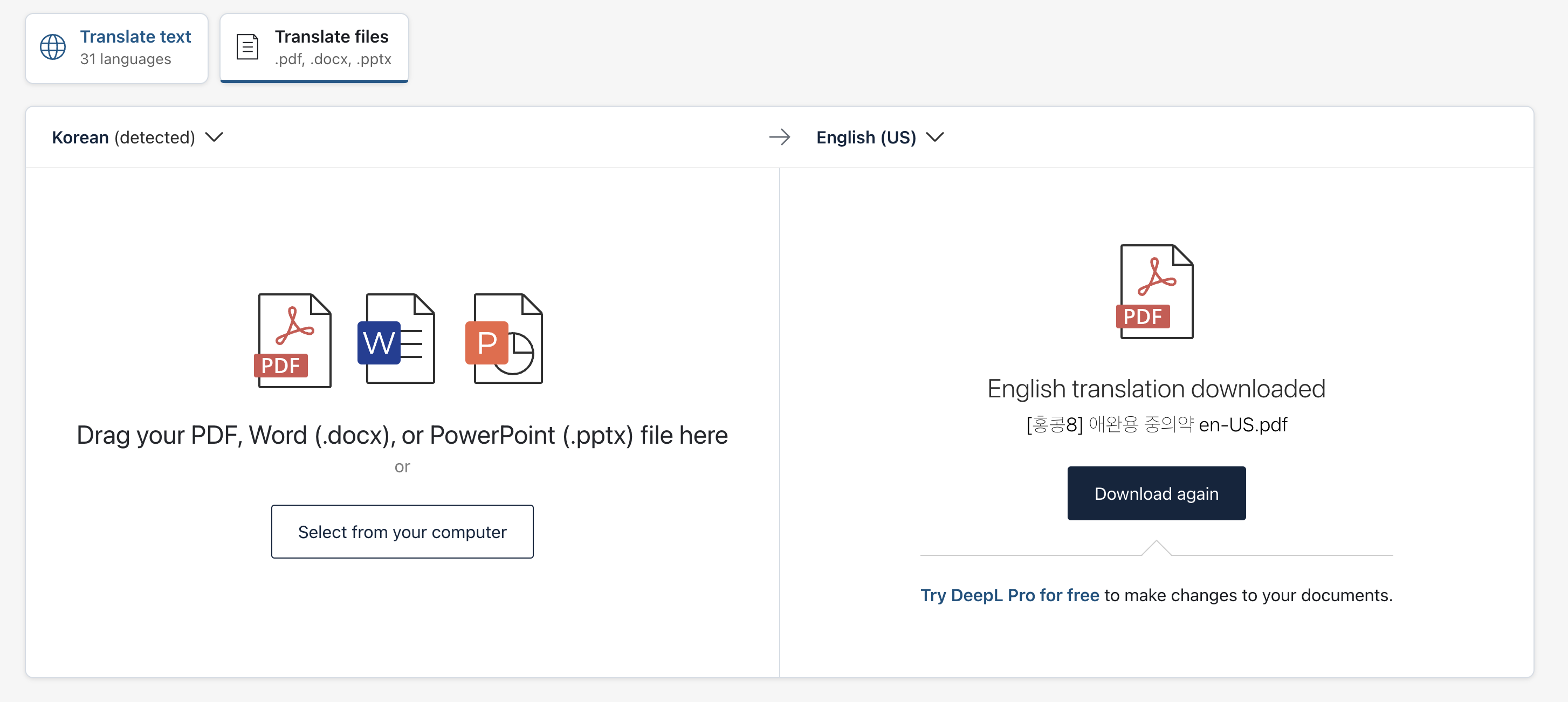Click the arrow between source and target languages
This screenshot has width=1568, height=702.
tap(780, 137)
